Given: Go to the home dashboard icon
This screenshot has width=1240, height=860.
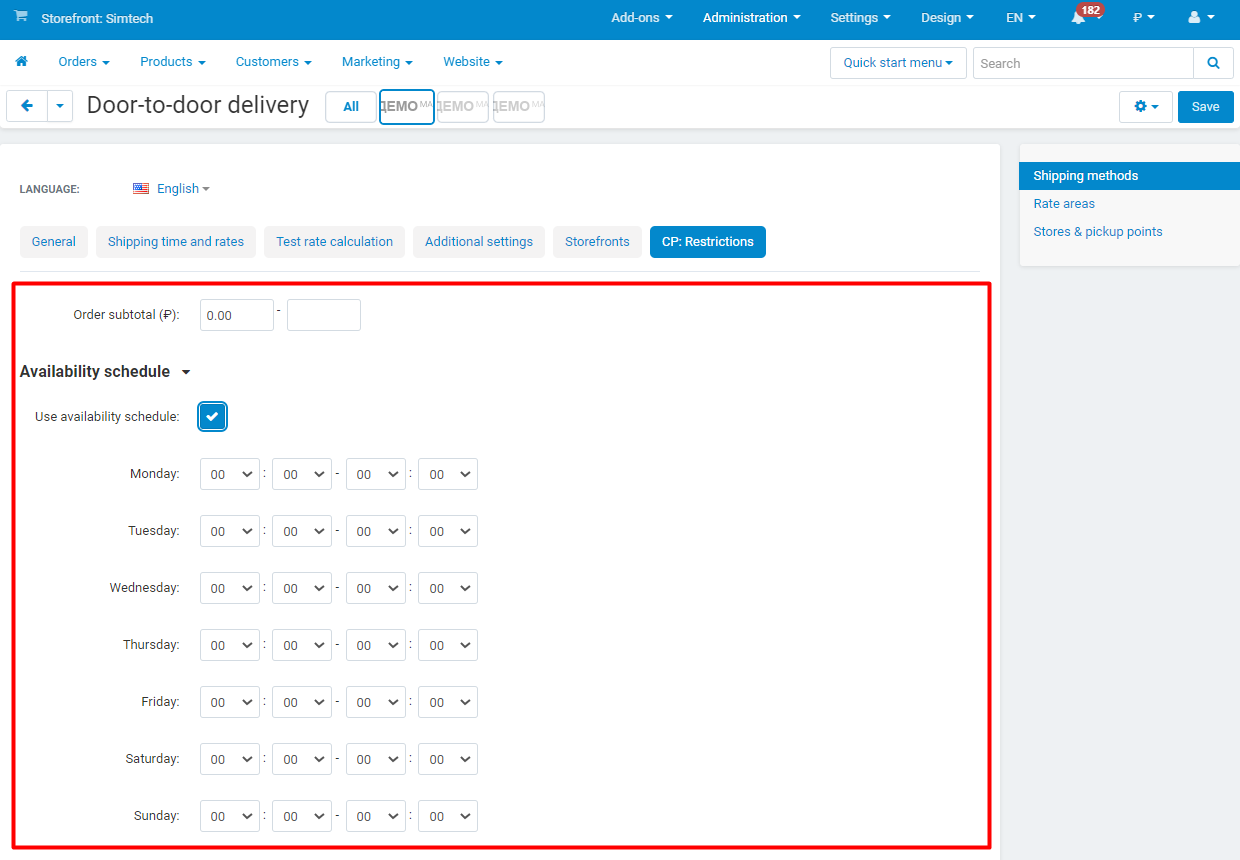Looking at the screenshot, I should point(21,62).
